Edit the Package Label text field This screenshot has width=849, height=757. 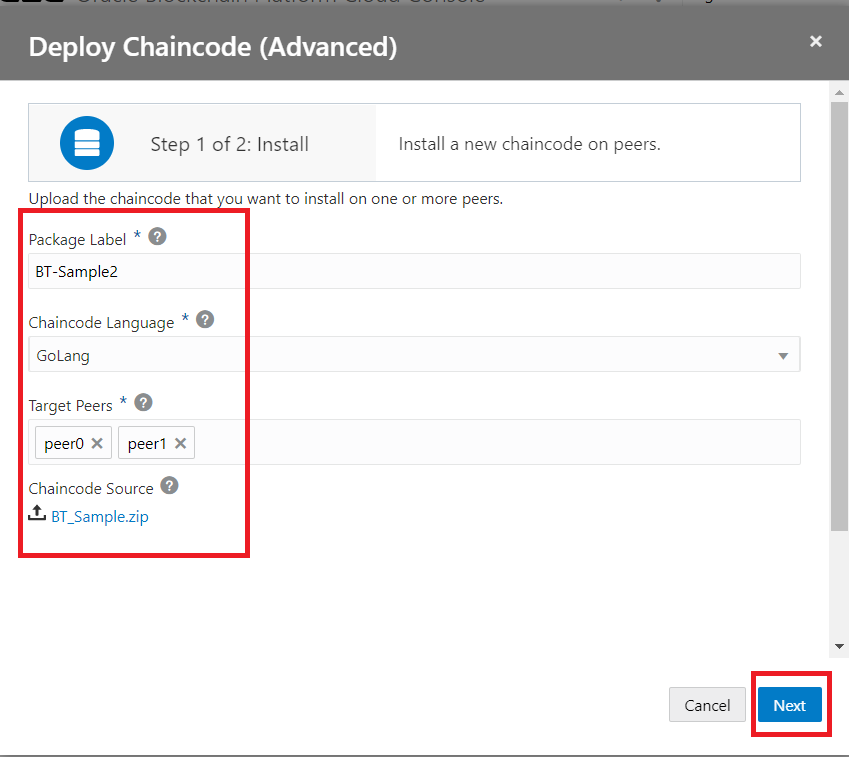400,270
